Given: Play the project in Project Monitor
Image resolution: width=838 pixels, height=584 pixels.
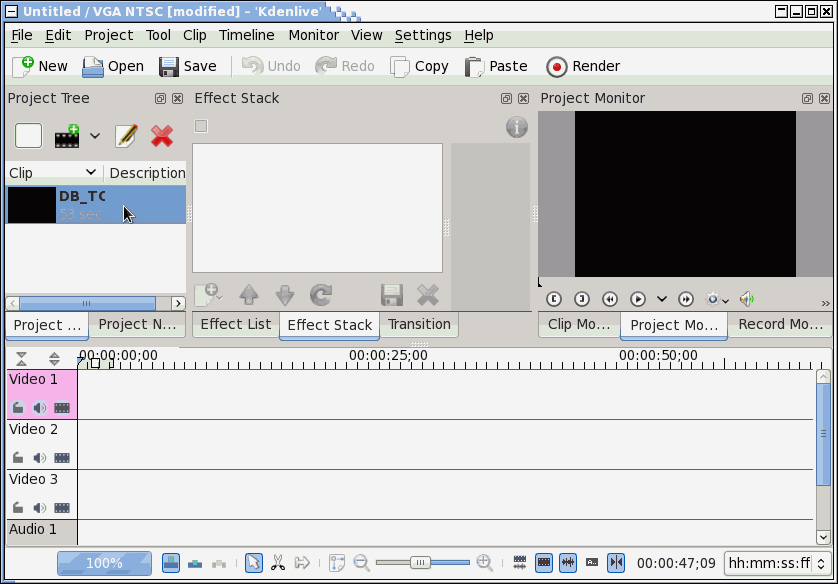Looking at the screenshot, I should click(638, 299).
